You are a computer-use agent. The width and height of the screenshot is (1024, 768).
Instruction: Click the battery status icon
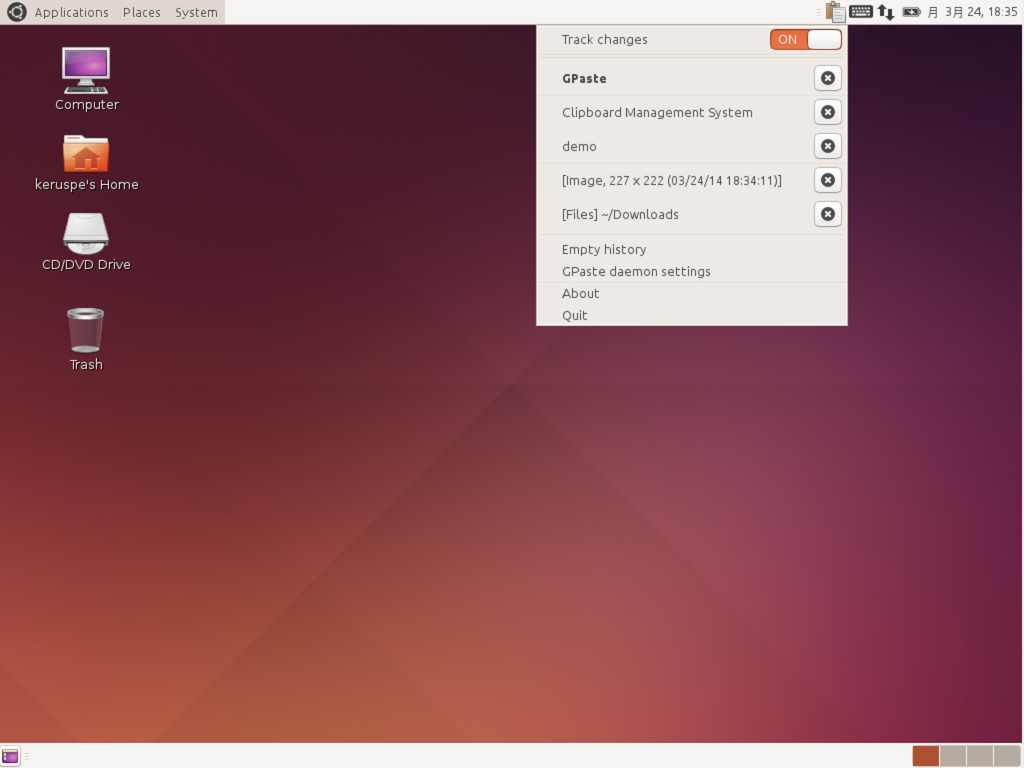coord(912,12)
